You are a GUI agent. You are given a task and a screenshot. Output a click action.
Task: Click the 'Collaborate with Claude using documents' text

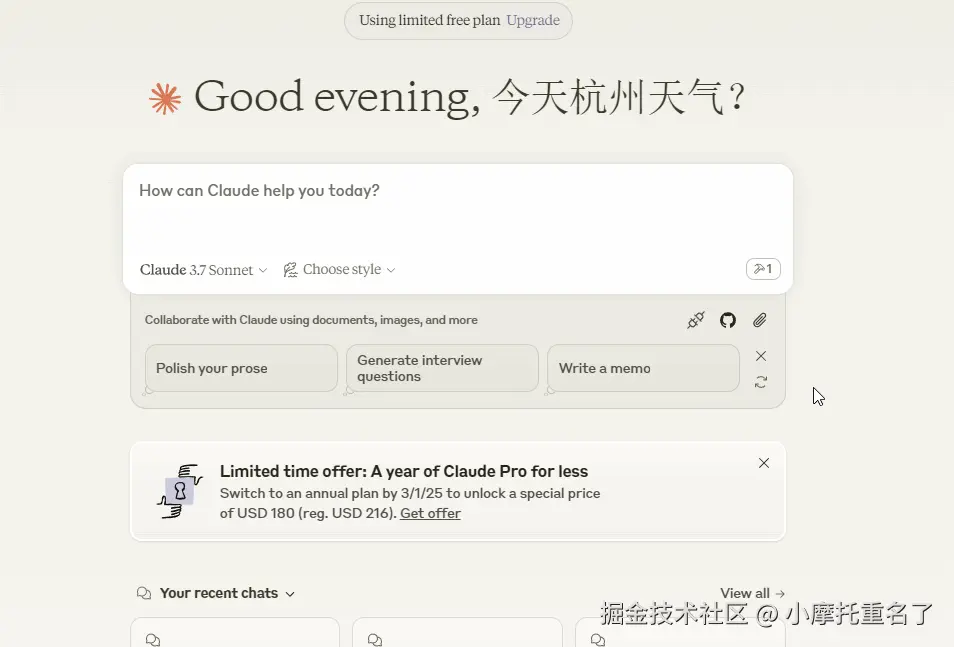coord(311,320)
